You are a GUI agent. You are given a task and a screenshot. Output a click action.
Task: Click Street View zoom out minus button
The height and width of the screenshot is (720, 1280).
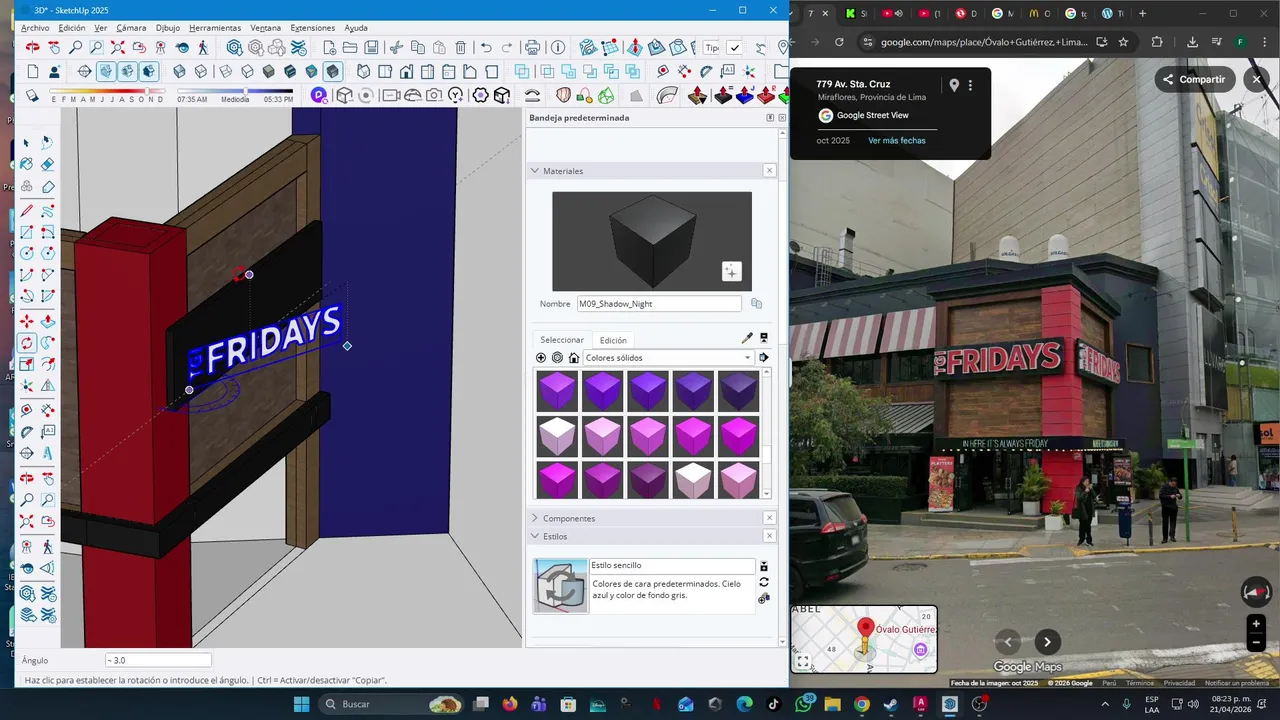(1257, 643)
